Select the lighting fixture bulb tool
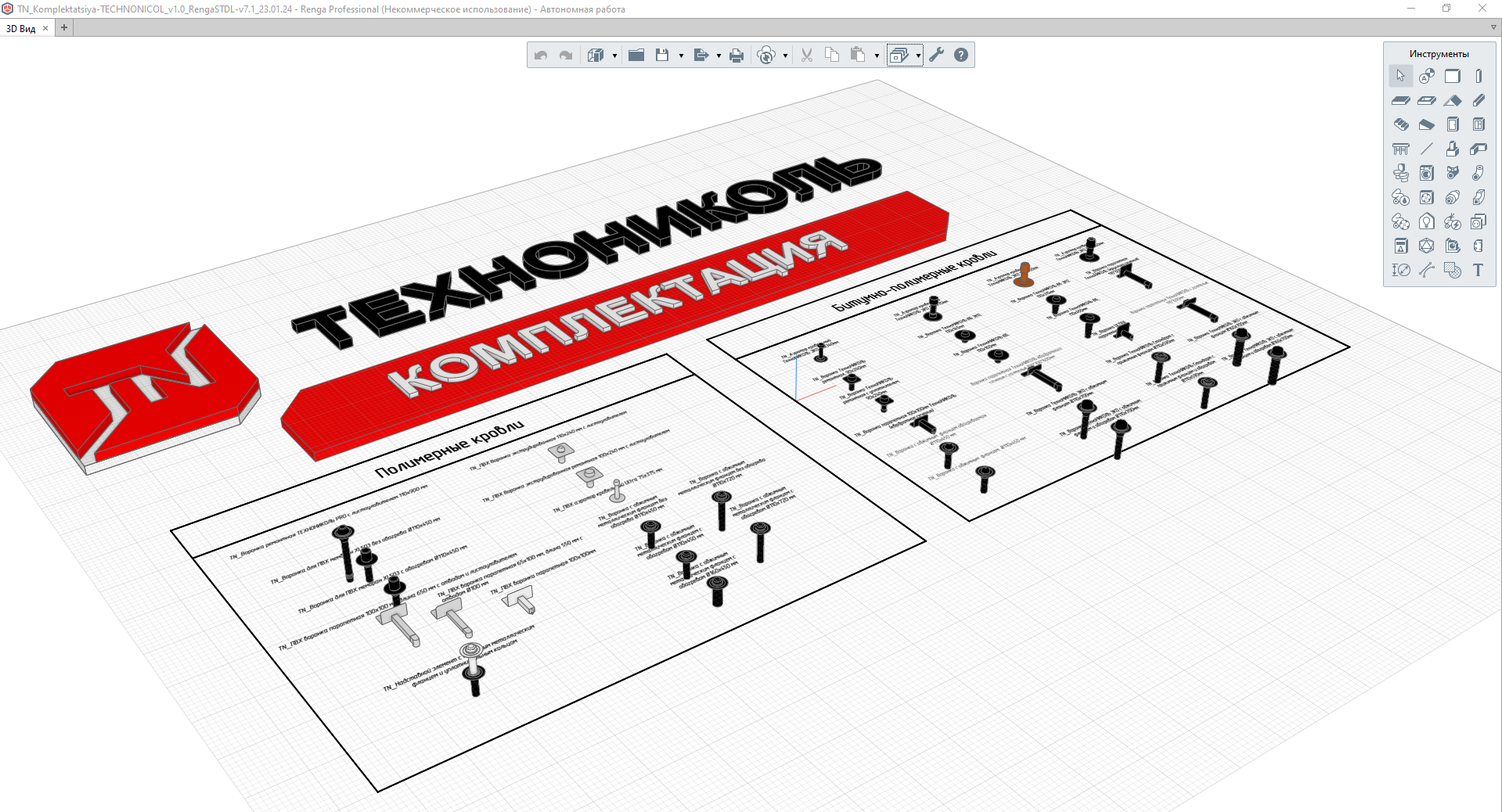 (x=1427, y=221)
